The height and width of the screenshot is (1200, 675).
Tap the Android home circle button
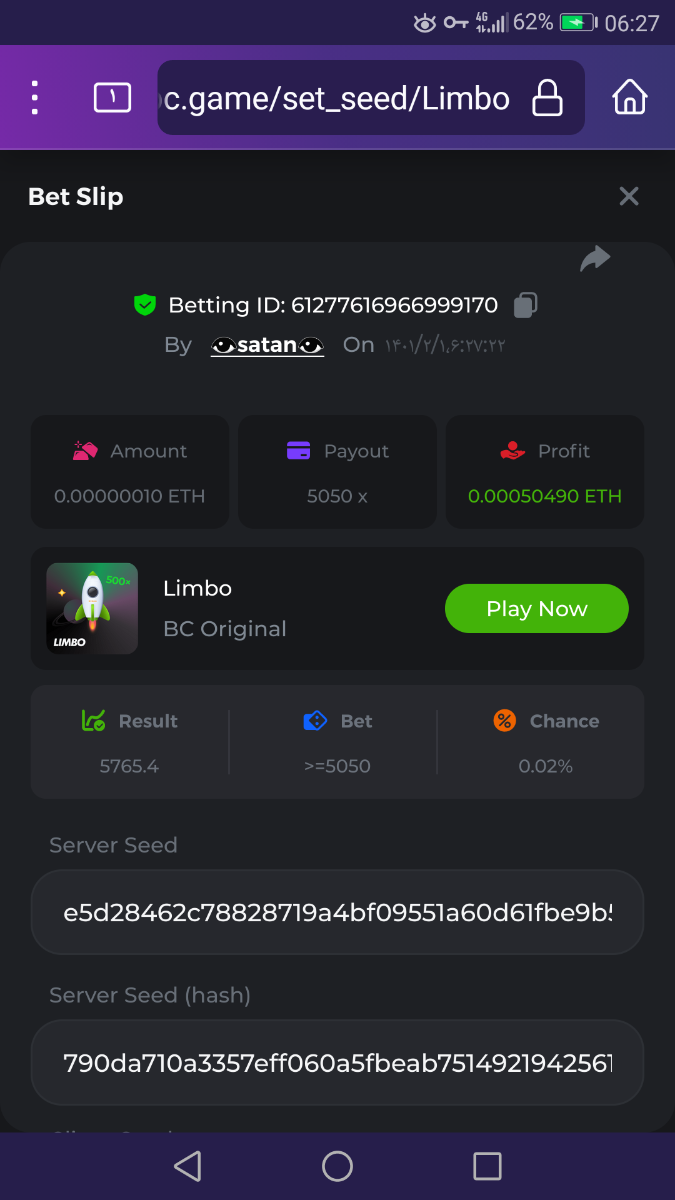[337, 1166]
